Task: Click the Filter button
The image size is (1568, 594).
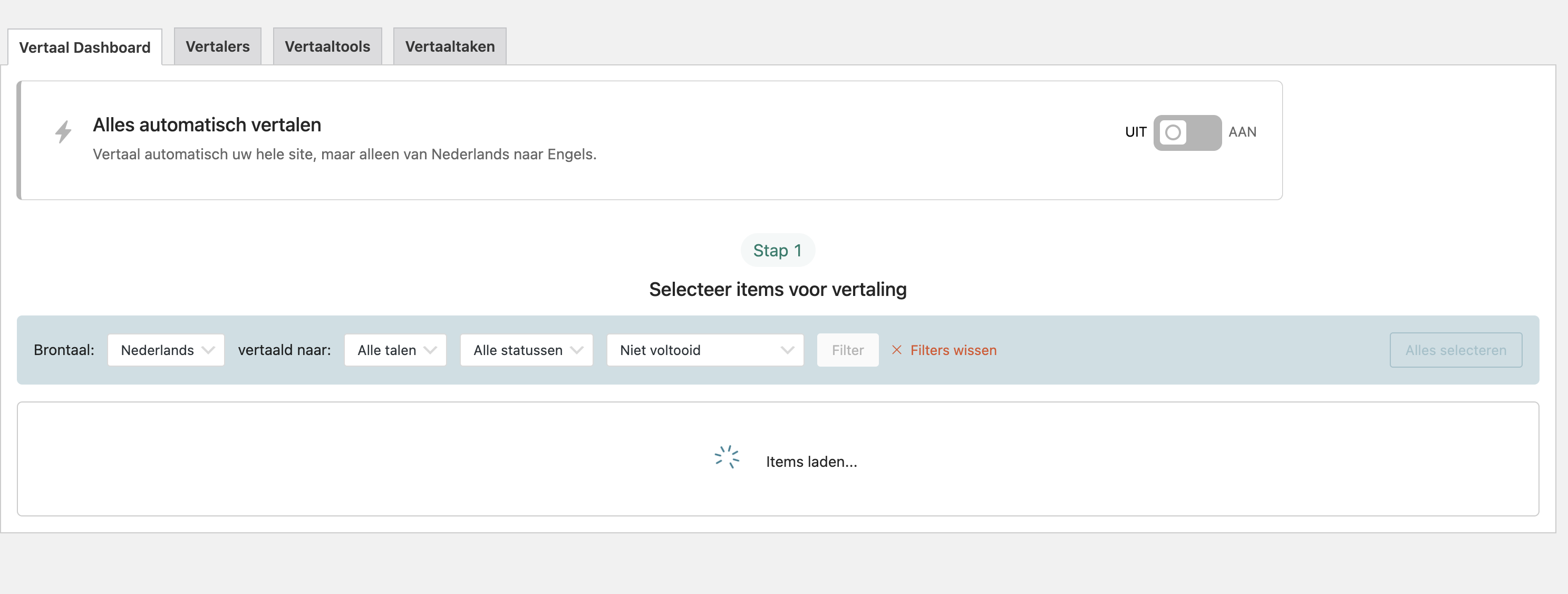Action: click(847, 350)
